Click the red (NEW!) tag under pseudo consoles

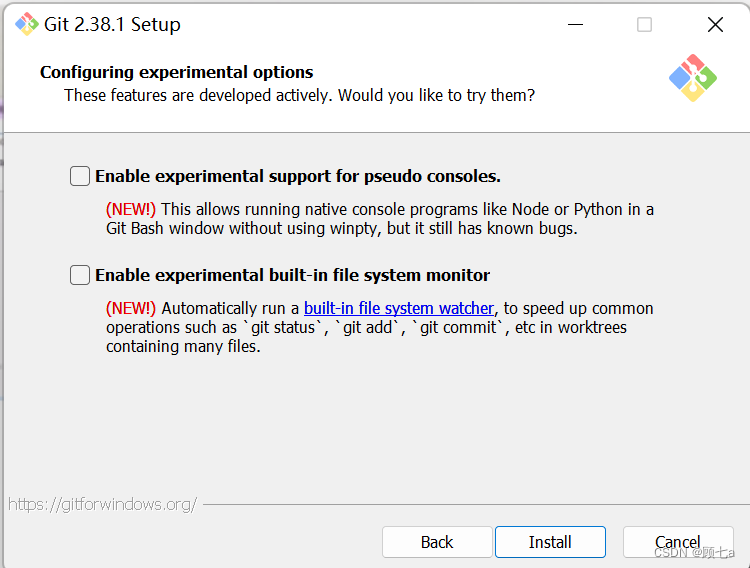[x=131, y=209]
